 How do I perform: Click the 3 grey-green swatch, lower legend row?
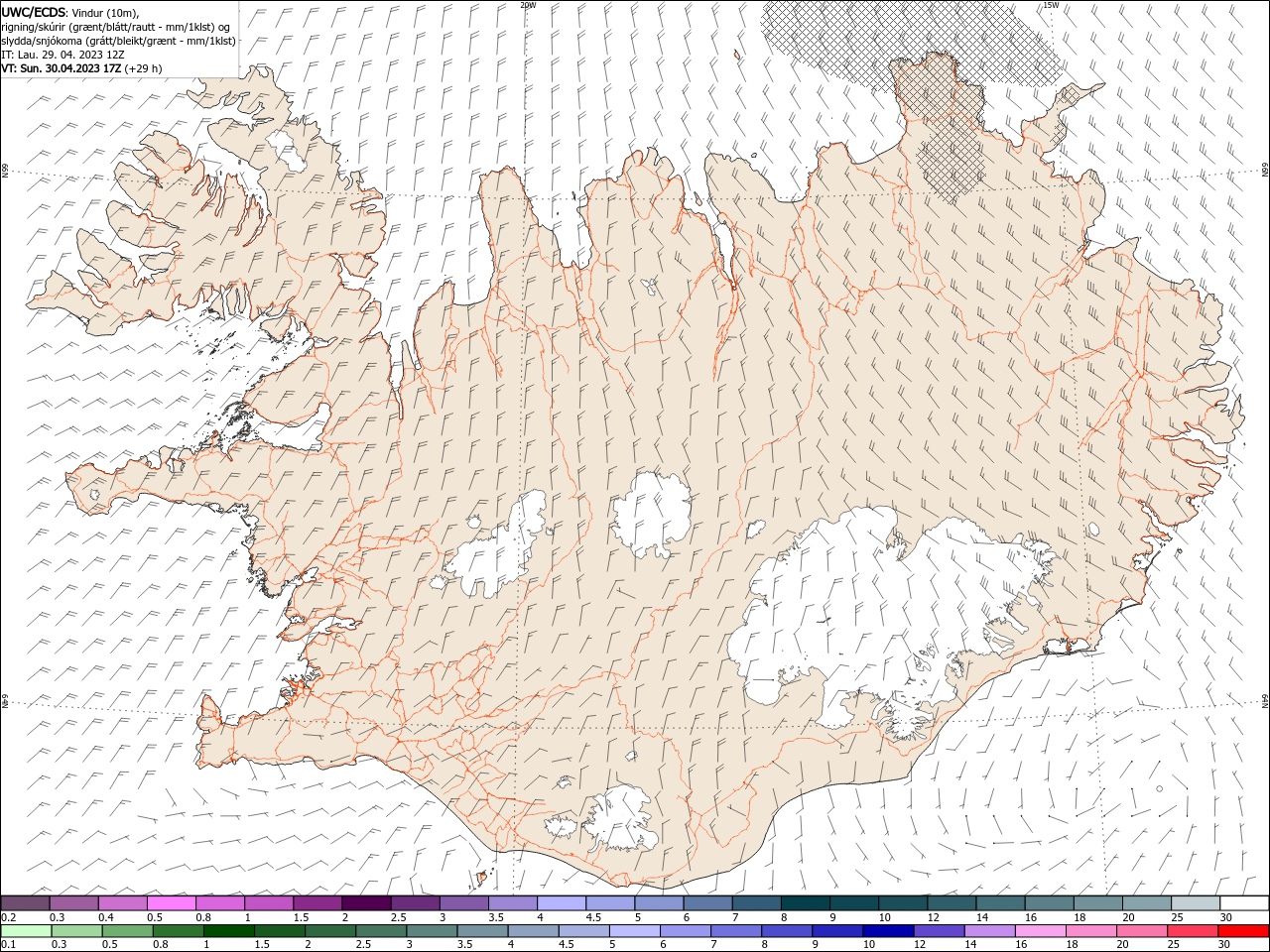(x=432, y=931)
